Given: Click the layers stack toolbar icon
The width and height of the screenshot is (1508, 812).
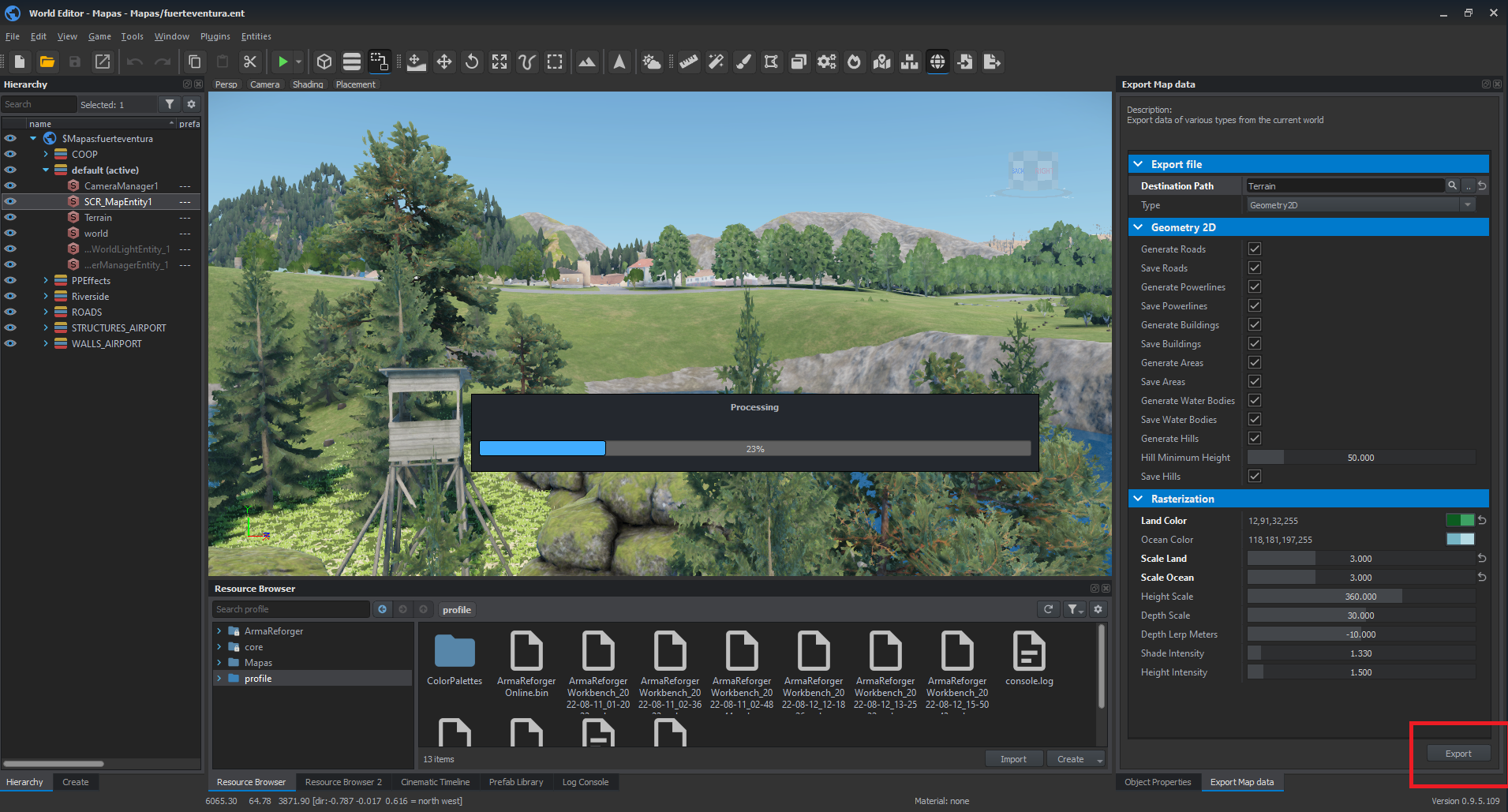Looking at the screenshot, I should pos(352,62).
